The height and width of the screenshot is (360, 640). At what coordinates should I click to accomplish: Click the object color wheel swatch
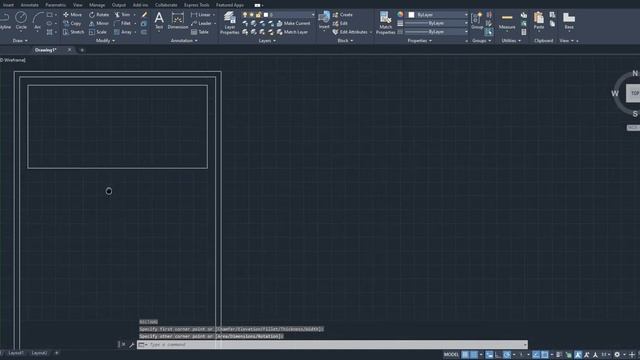400,15
